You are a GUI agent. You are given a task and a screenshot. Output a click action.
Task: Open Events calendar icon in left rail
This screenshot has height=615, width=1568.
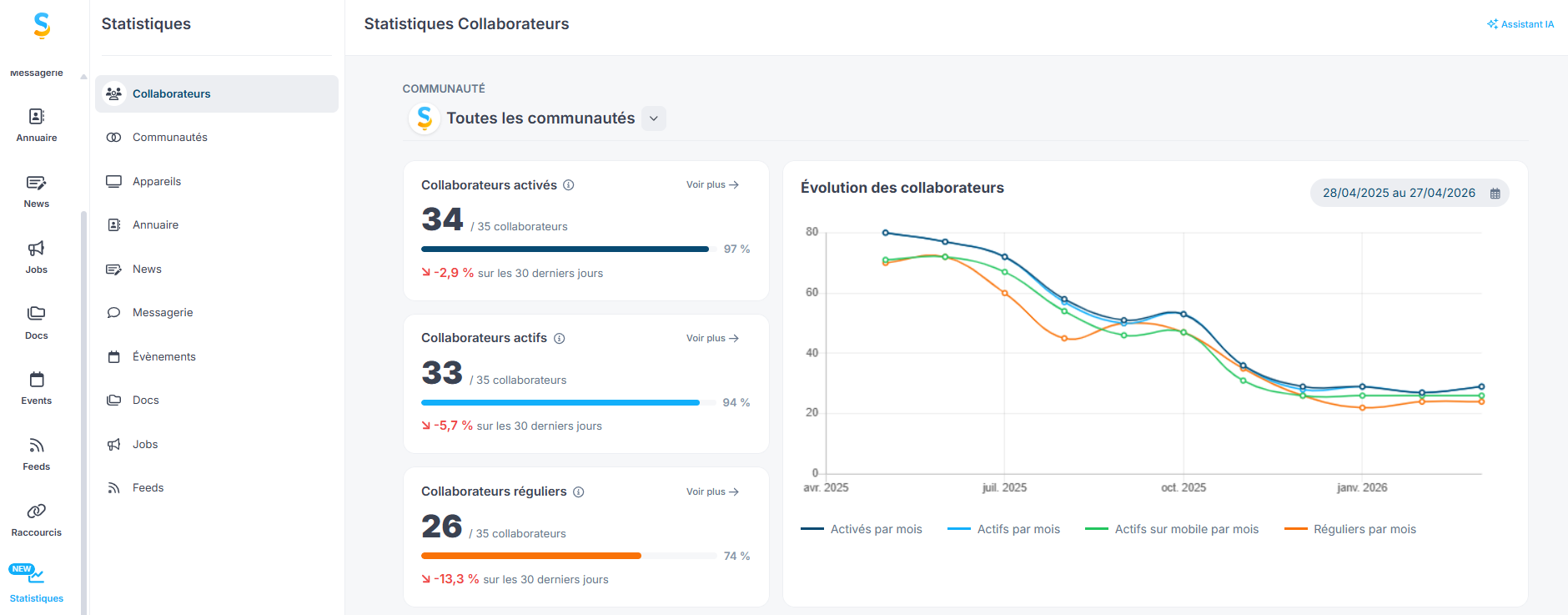click(x=37, y=380)
